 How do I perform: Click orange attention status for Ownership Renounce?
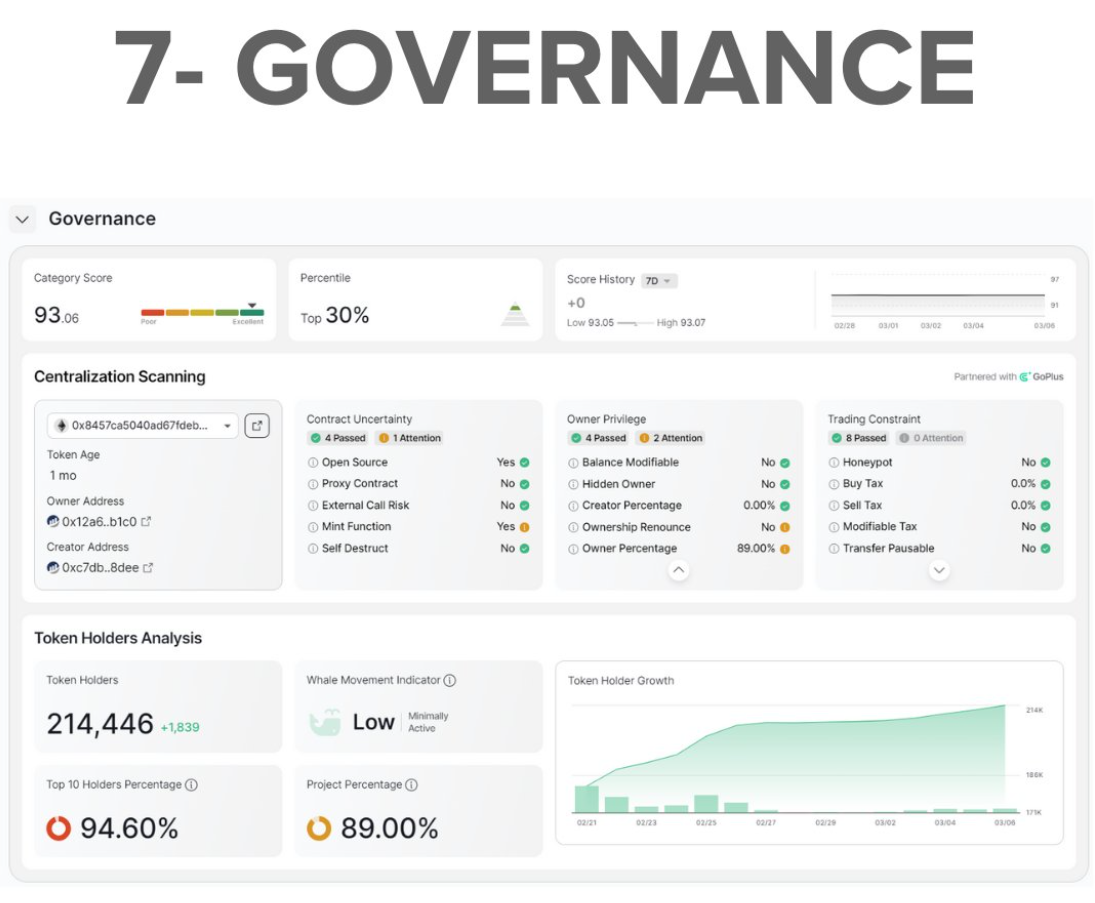pos(785,527)
